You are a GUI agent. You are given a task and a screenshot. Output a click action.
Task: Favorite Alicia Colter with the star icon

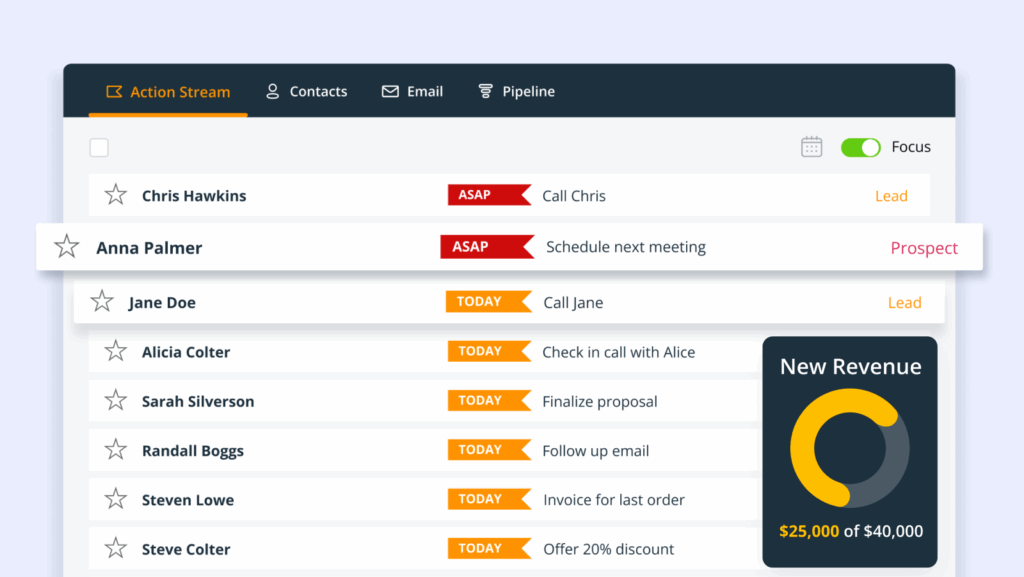[x=116, y=351]
